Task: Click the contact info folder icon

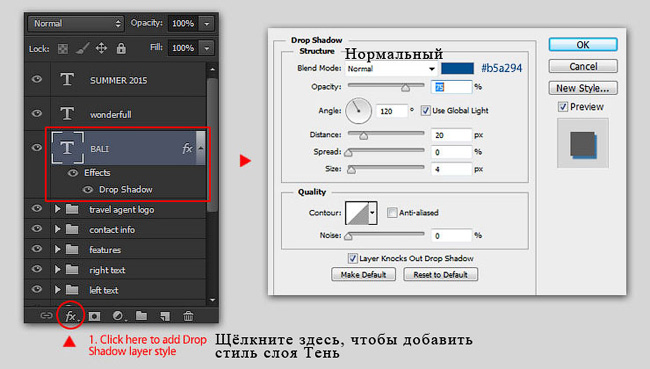Action: (x=72, y=229)
